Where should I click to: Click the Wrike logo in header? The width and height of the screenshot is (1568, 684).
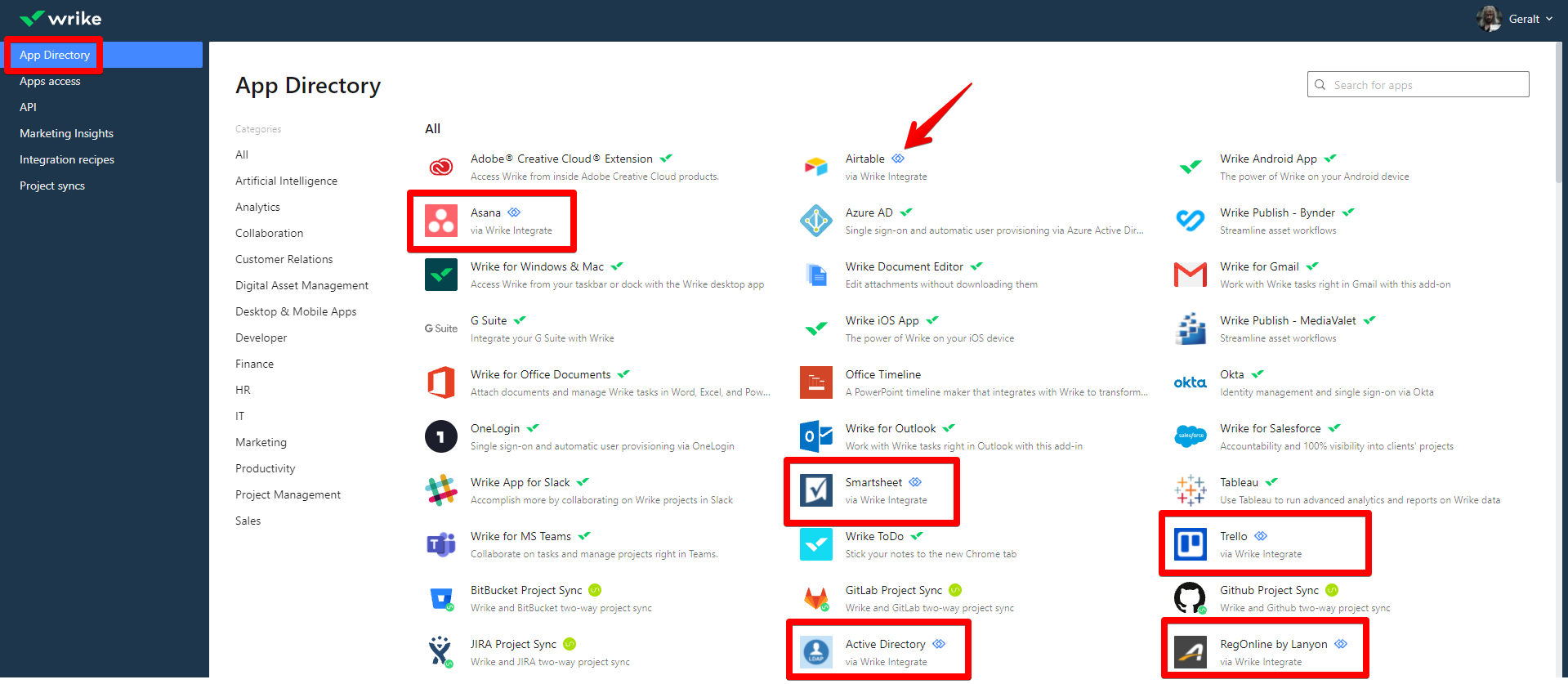click(x=60, y=18)
